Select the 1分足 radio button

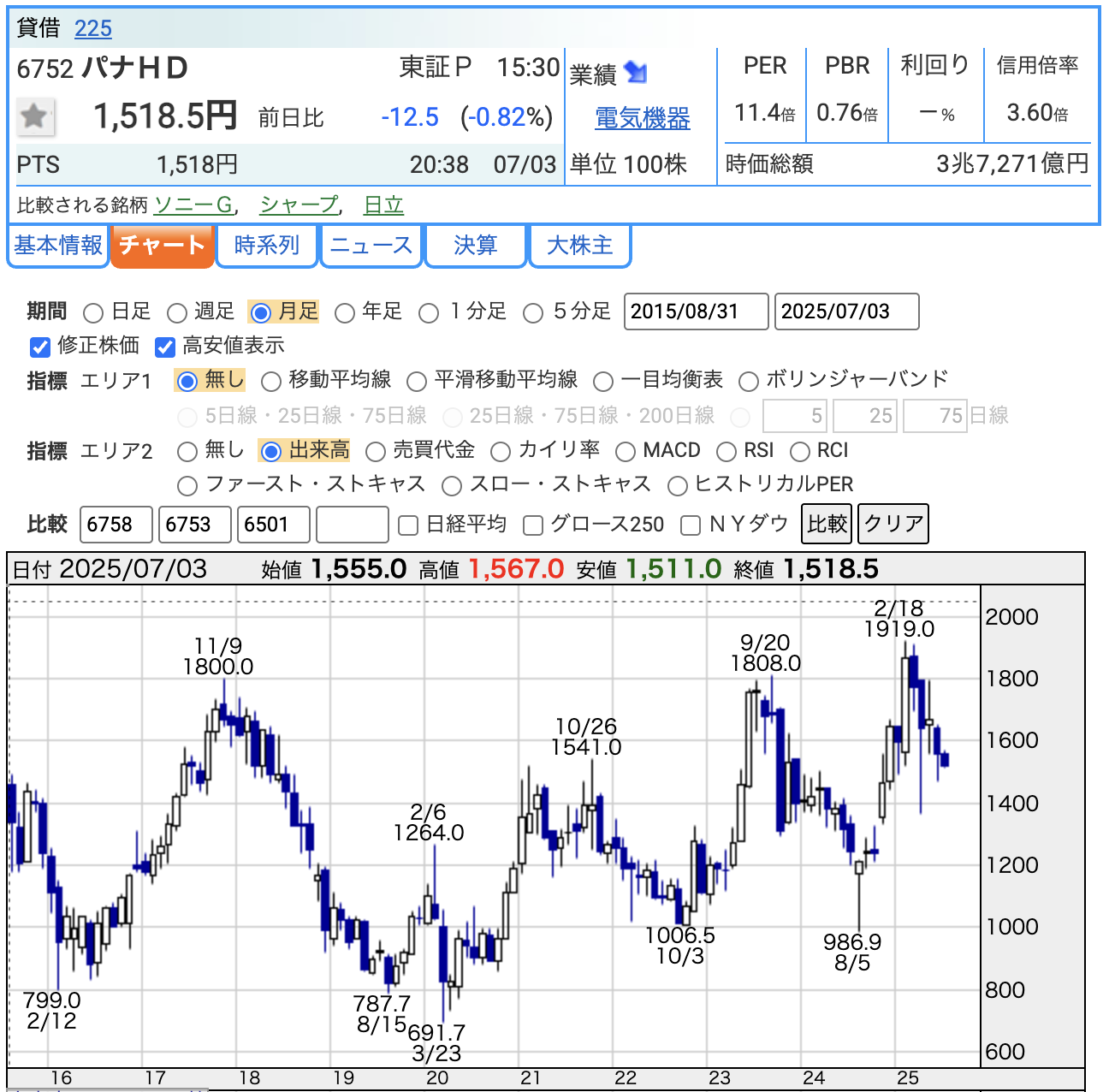click(x=429, y=312)
